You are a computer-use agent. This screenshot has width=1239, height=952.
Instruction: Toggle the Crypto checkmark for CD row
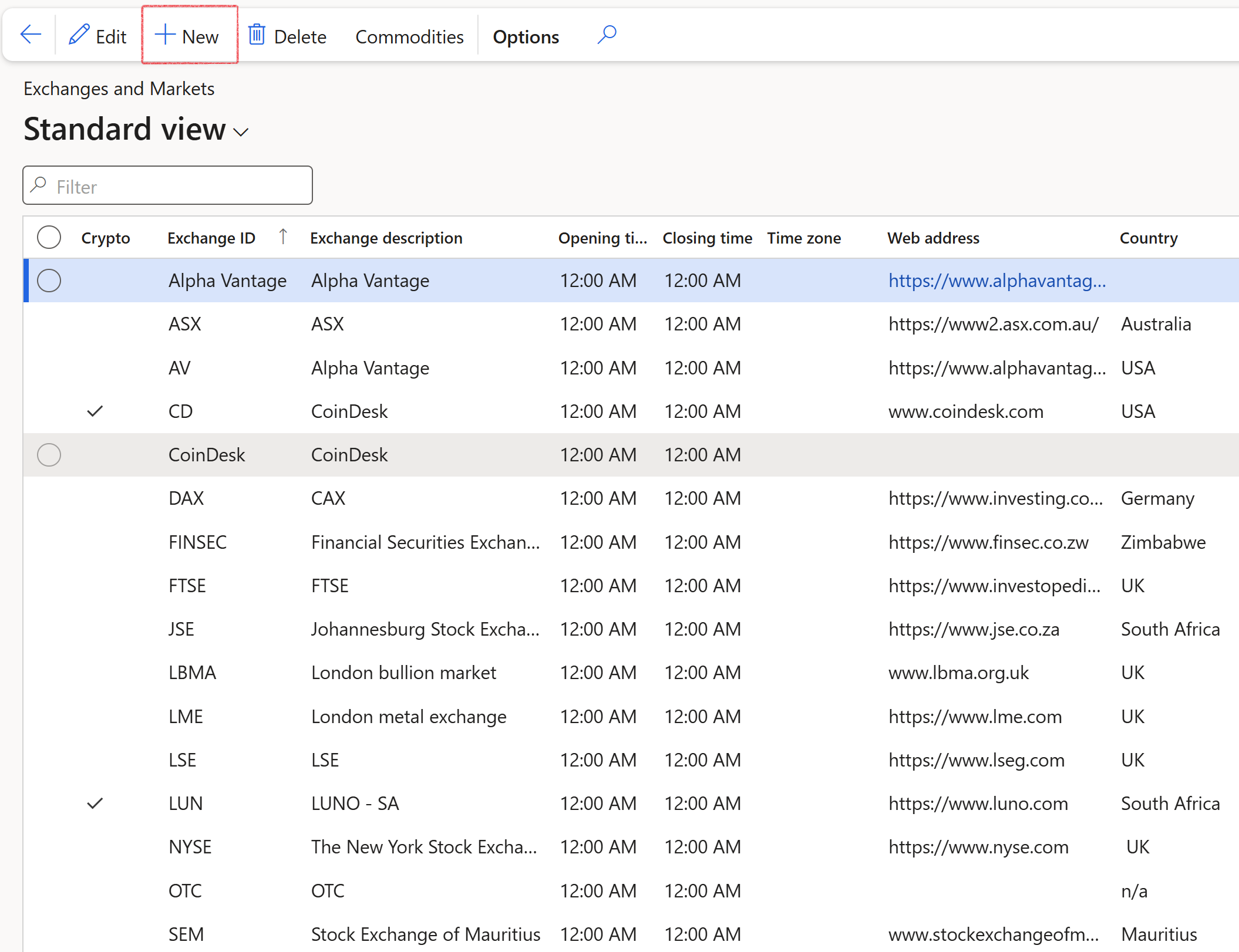(x=95, y=411)
